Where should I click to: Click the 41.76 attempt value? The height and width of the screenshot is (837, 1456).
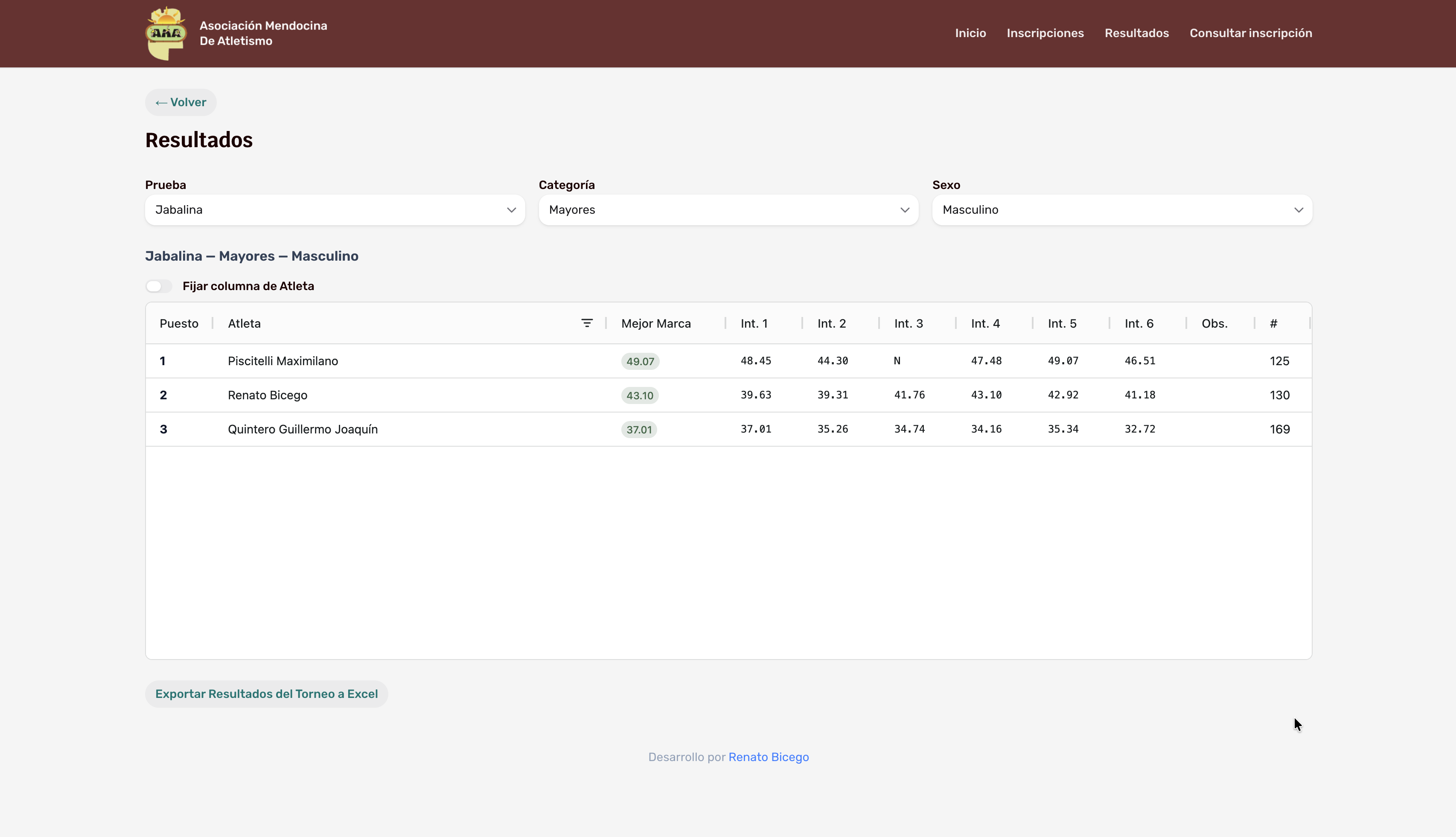coord(909,395)
